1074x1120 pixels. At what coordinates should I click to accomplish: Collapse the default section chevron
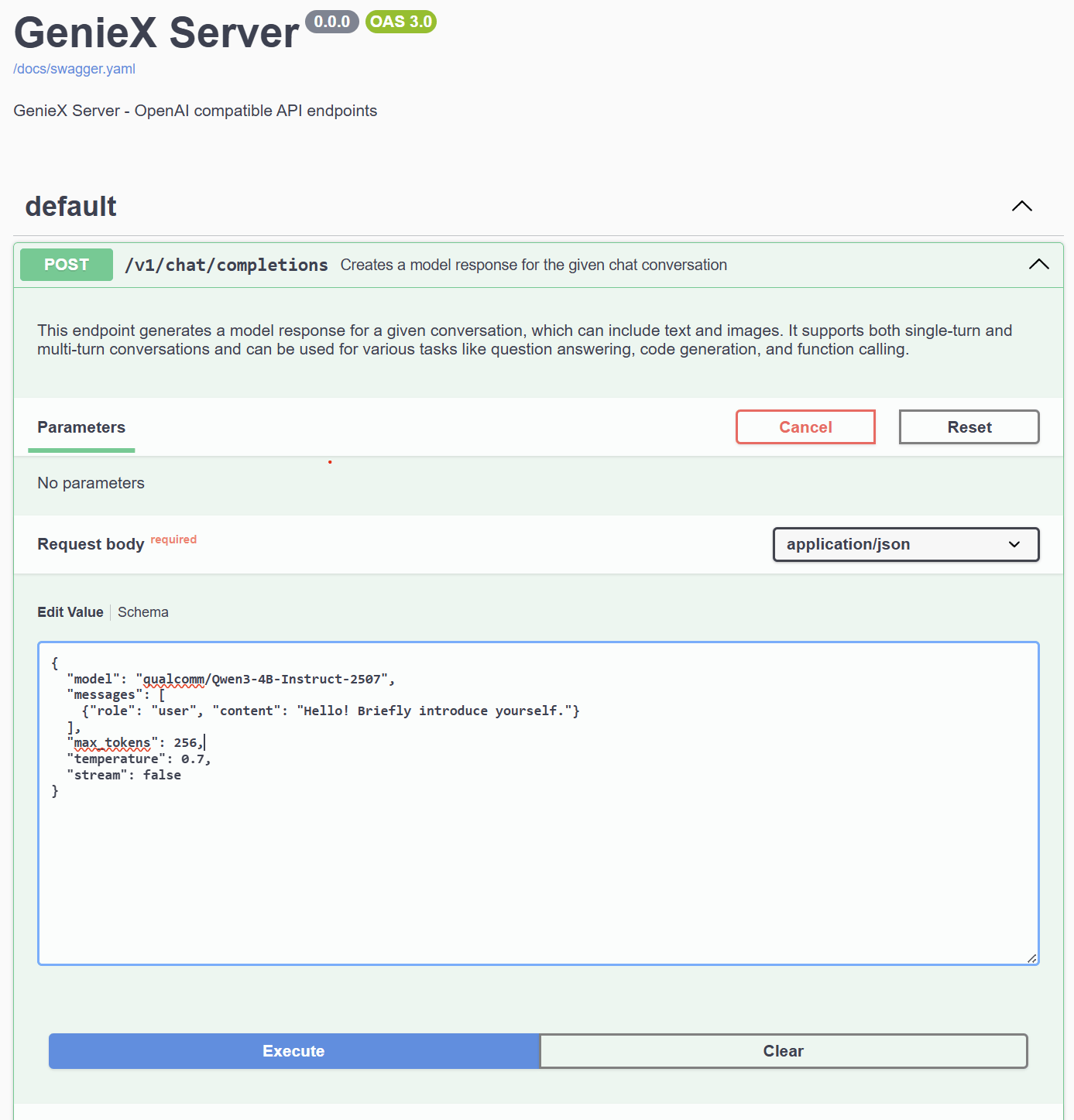(1022, 206)
